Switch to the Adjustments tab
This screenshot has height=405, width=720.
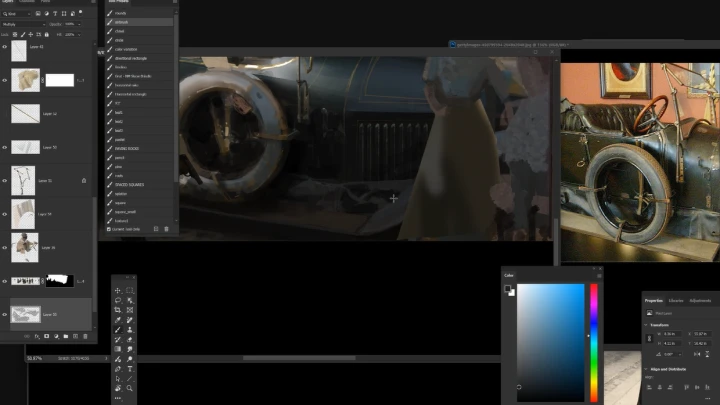[700, 300]
